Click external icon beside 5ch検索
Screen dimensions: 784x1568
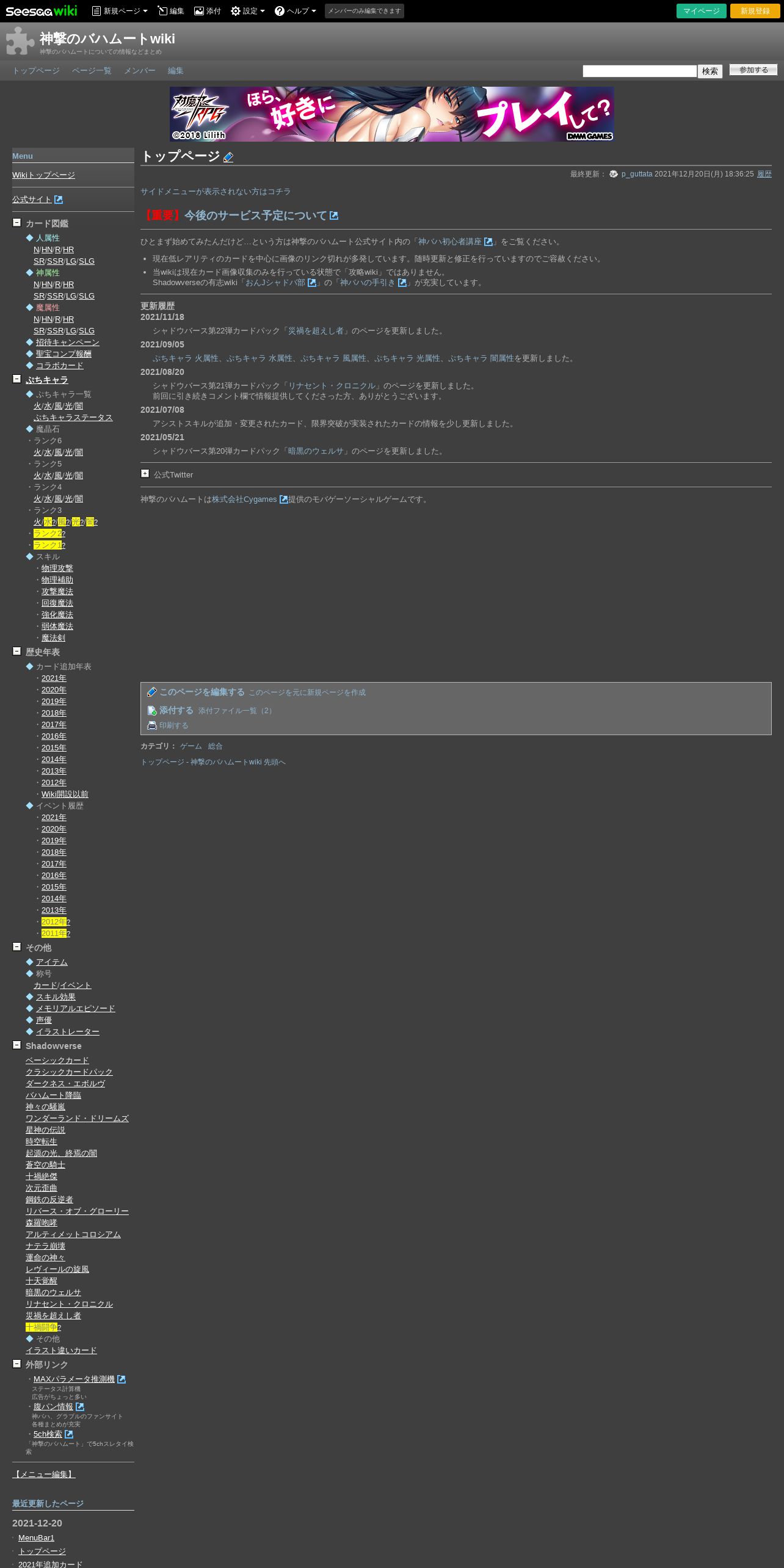click(69, 1434)
